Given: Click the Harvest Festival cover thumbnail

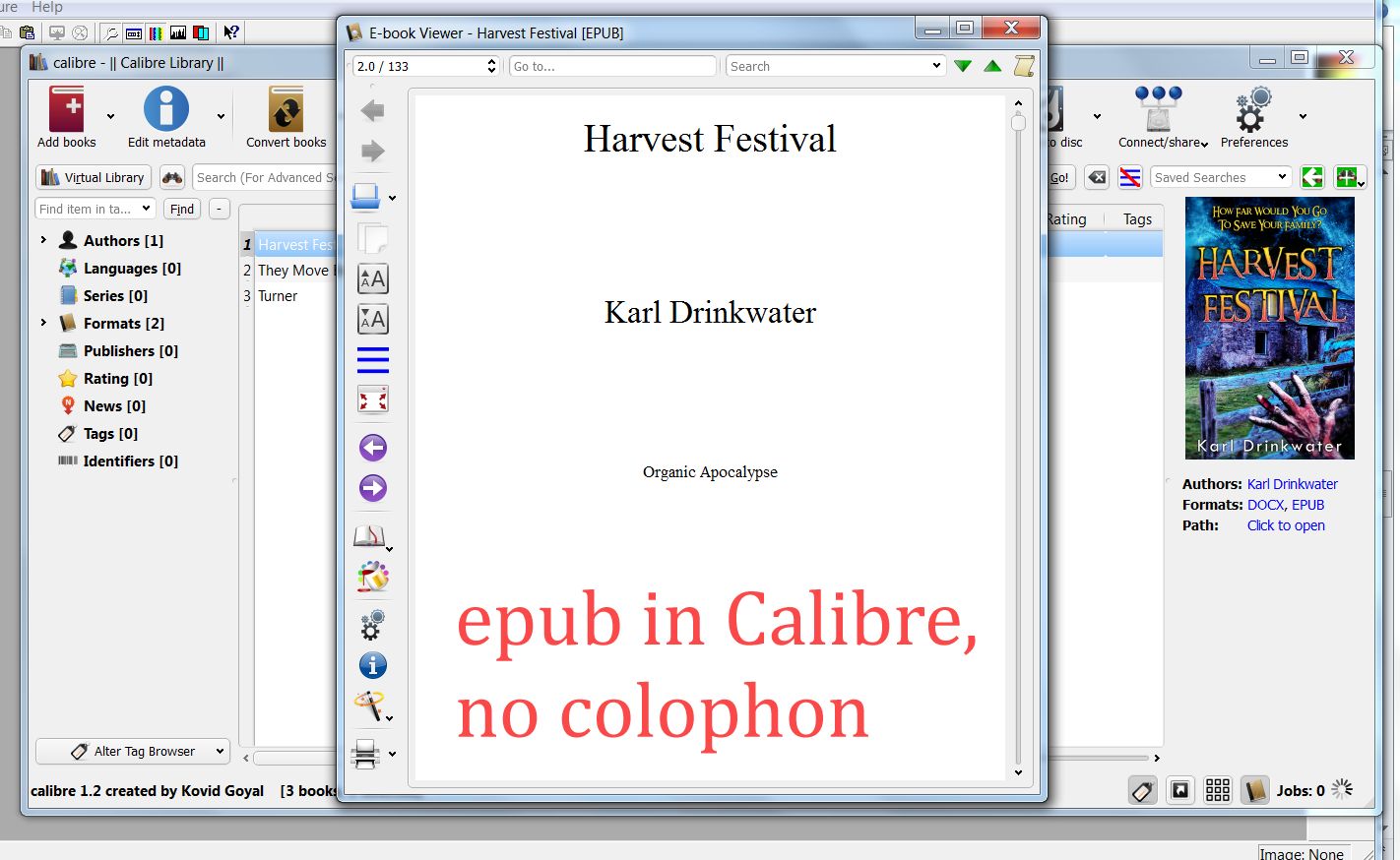Looking at the screenshot, I should [x=1269, y=328].
